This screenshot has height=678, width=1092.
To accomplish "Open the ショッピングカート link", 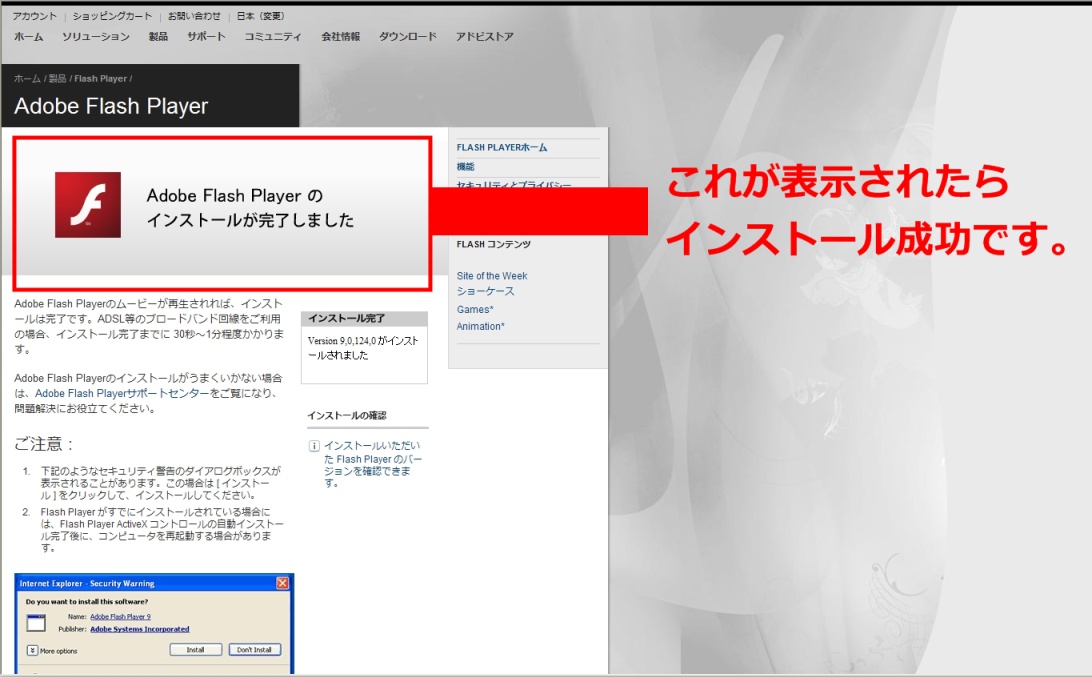I will [112, 16].
